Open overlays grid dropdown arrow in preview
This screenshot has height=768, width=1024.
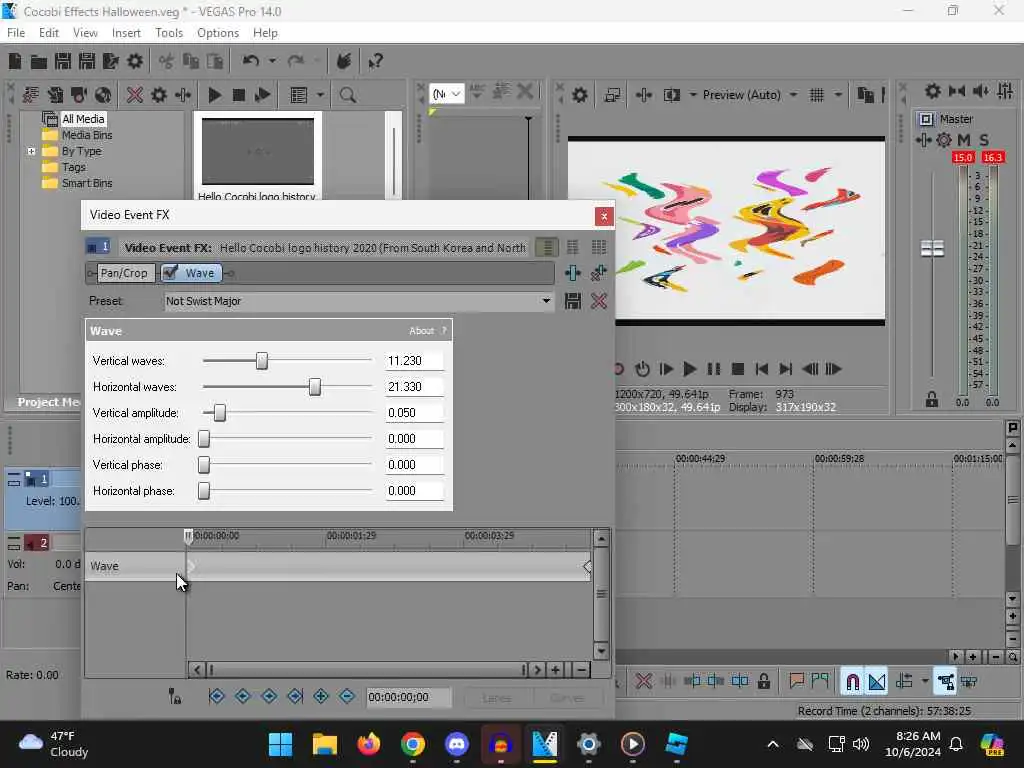point(839,95)
